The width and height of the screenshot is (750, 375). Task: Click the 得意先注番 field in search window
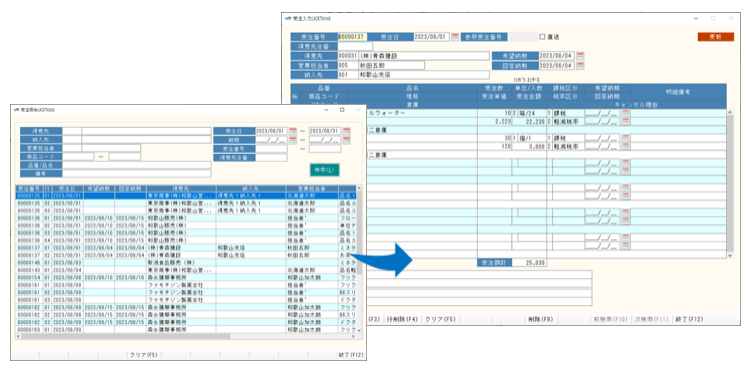click(272, 157)
